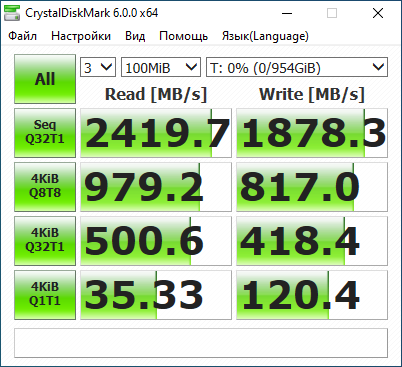This screenshot has width=402, height=367.
Task: Open the Вид menu
Action: pos(135,36)
